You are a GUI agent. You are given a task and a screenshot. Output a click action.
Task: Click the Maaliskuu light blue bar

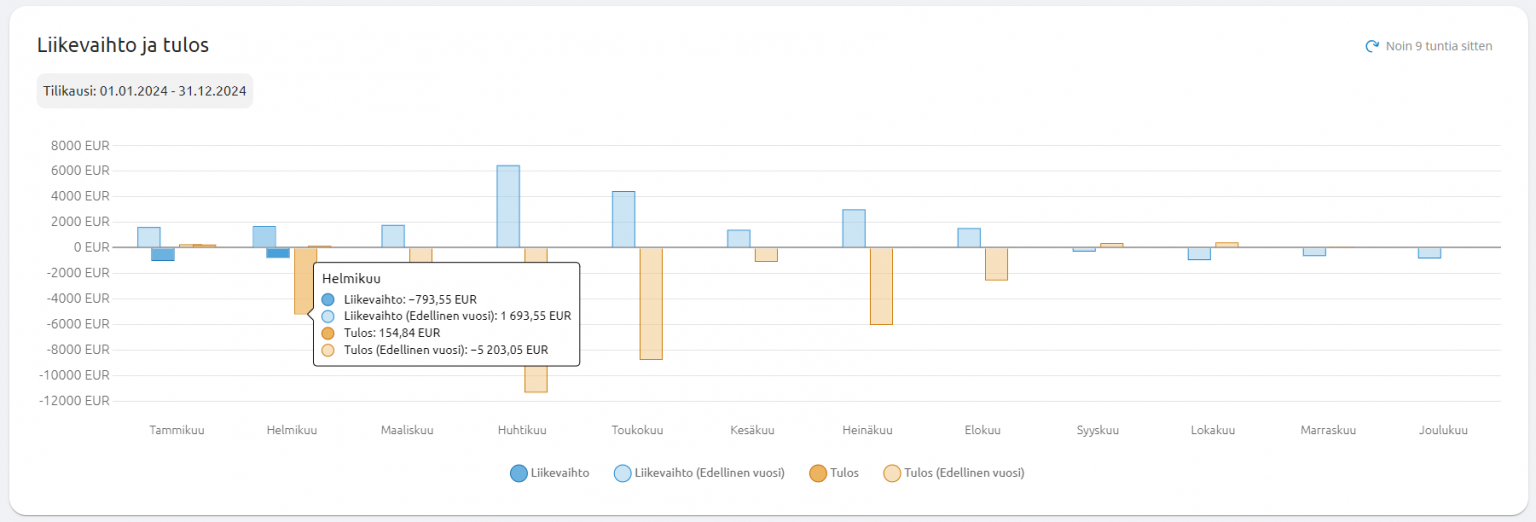[x=393, y=236]
